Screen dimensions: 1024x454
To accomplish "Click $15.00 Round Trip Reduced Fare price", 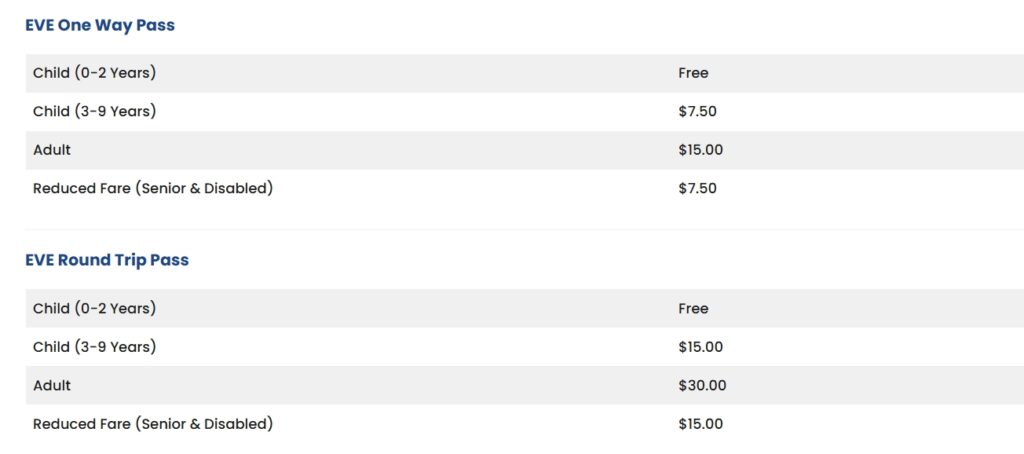I will click(x=700, y=424).
